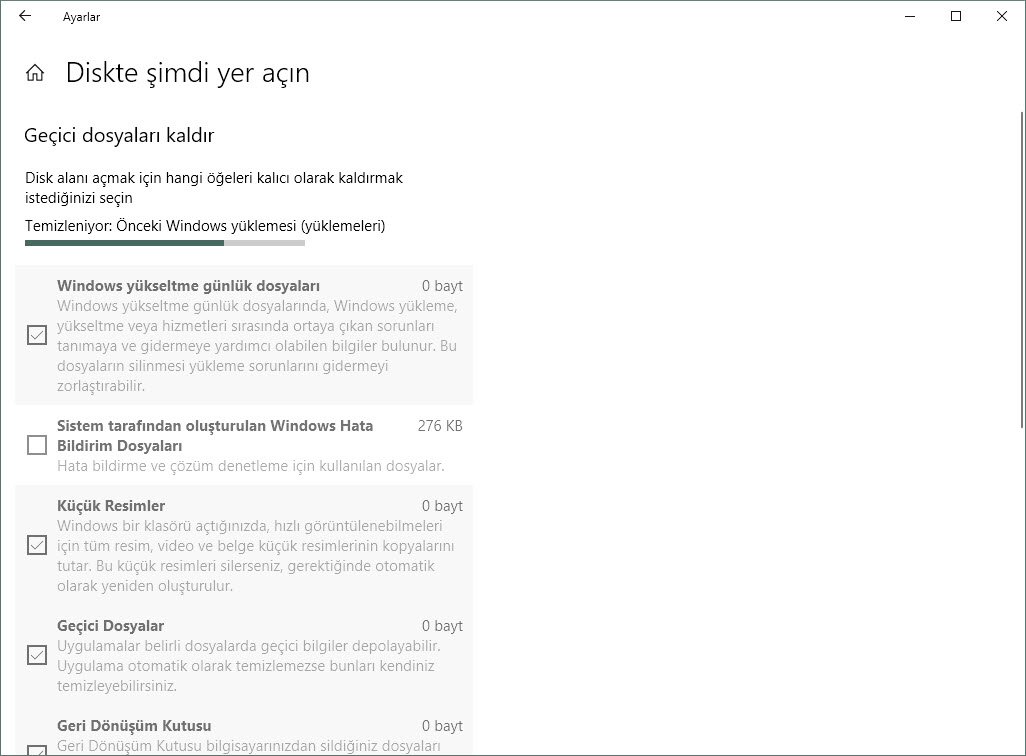
Task: Open Settings home via the house icon
Action: click(35, 72)
